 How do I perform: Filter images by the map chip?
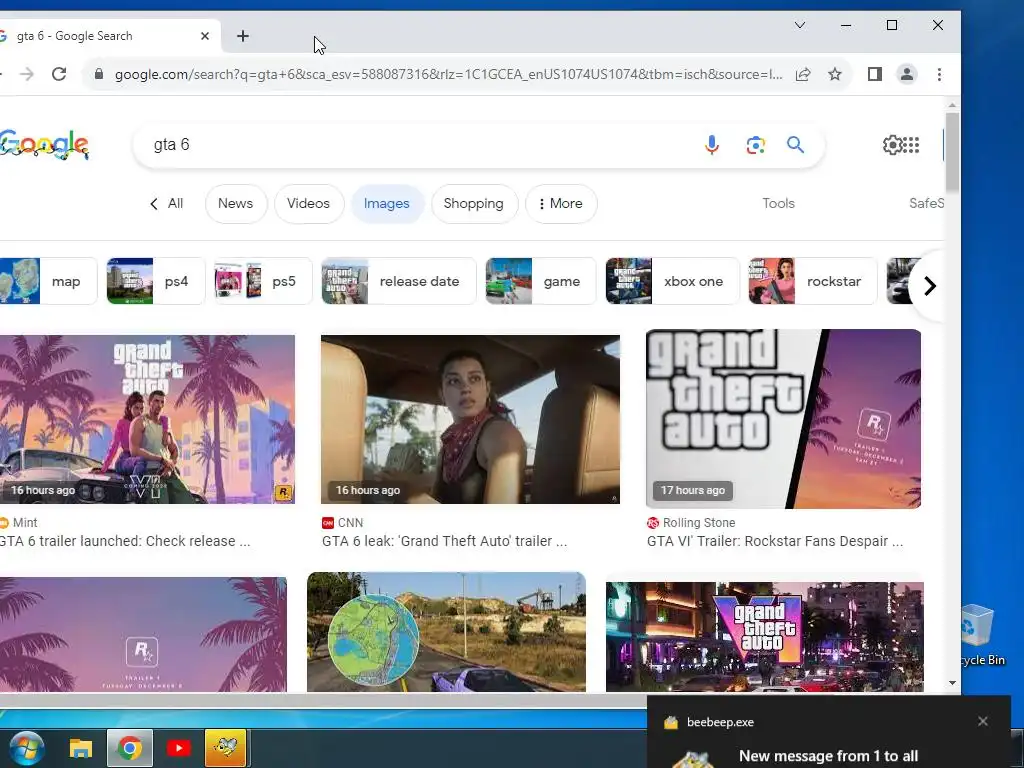[x=48, y=281]
